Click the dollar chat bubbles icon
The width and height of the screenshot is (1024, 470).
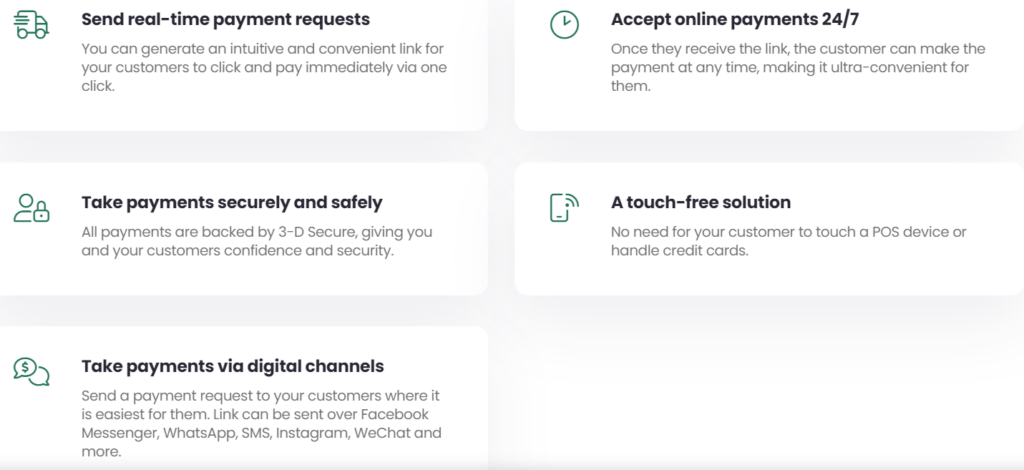31,371
